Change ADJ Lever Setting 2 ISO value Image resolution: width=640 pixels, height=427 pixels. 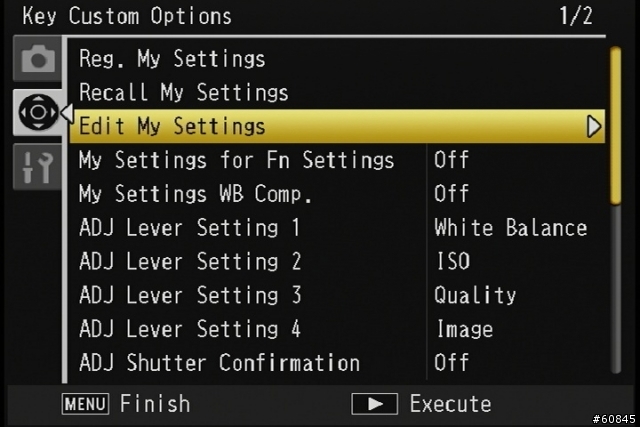pyautogui.click(x=453, y=261)
